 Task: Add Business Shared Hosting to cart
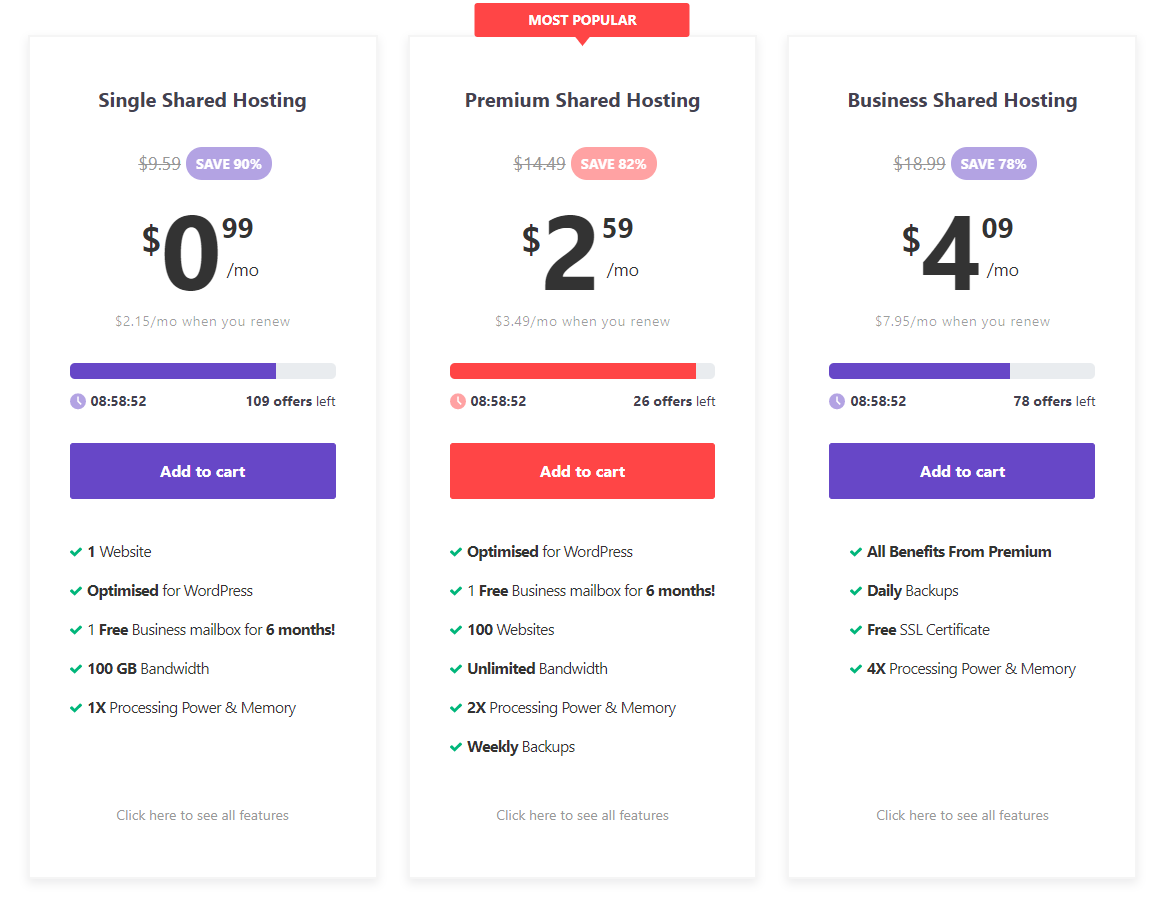(962, 471)
